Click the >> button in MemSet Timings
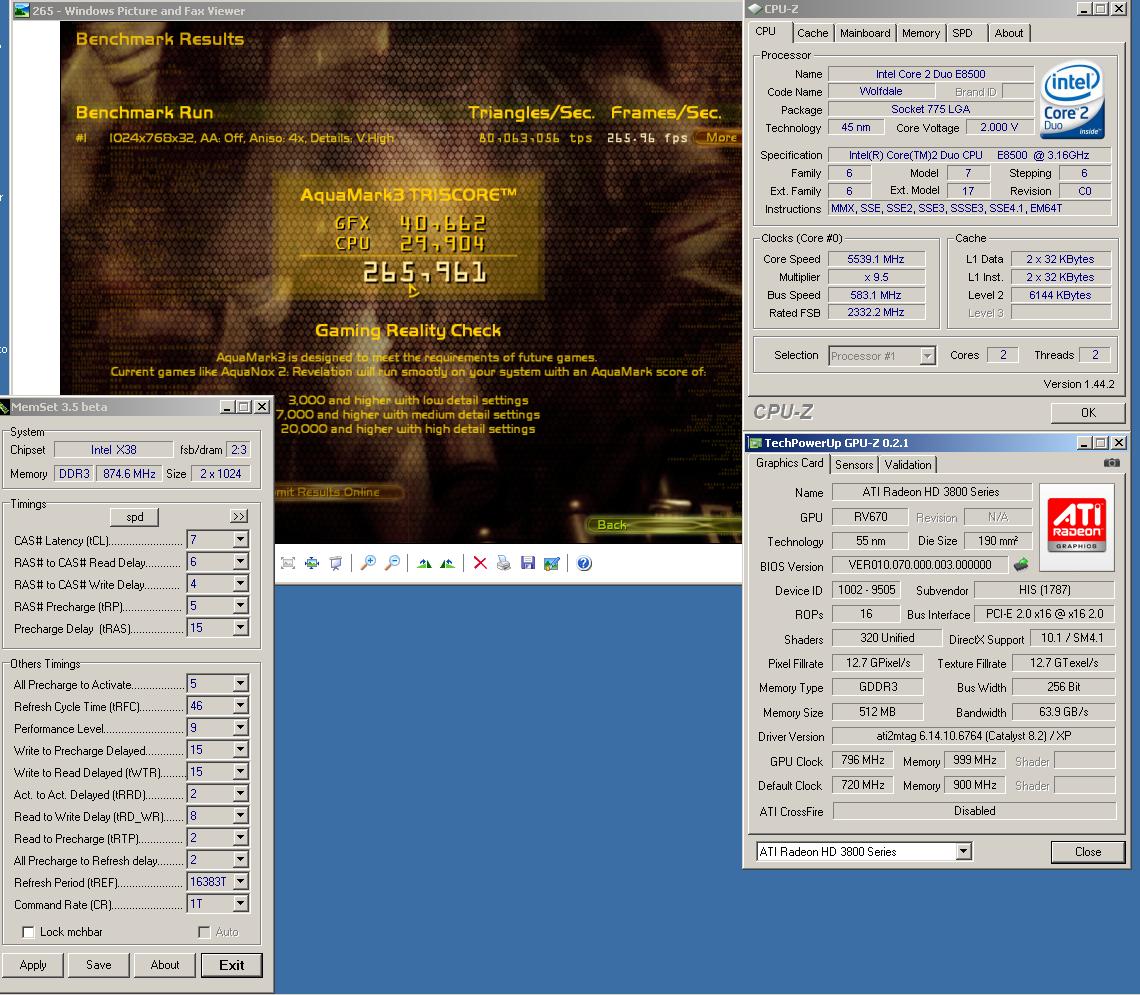The width and height of the screenshot is (1140, 995). click(238, 516)
